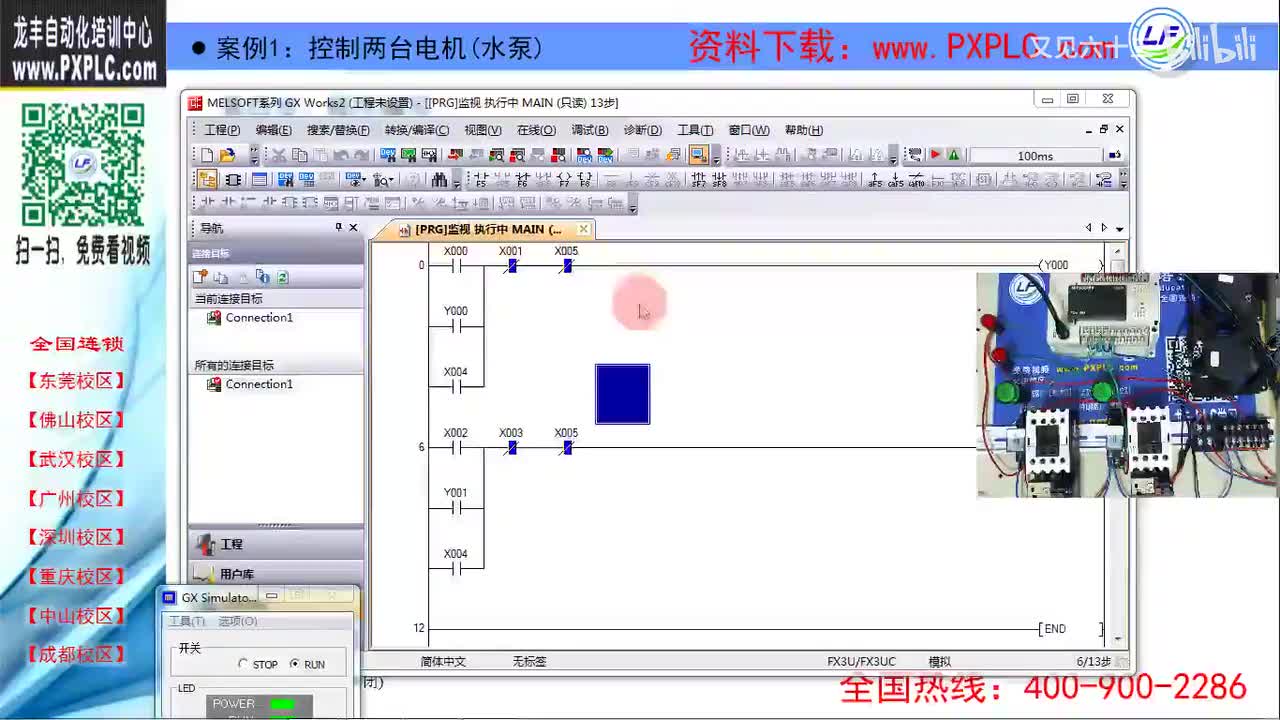Click the Cut scissors toolbar icon
The image size is (1280, 720).
(x=279, y=155)
